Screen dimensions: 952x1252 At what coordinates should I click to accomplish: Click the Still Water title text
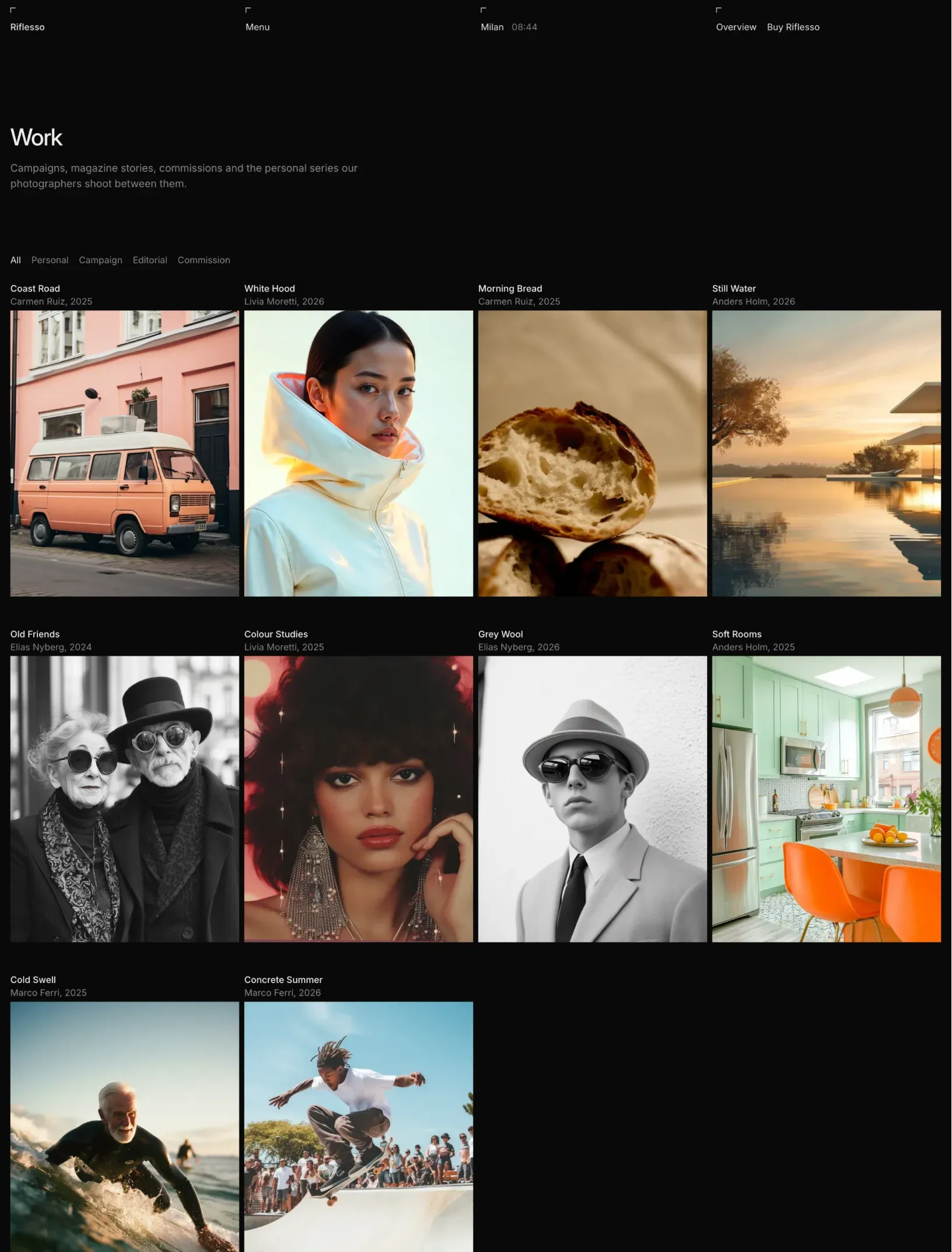(x=734, y=288)
